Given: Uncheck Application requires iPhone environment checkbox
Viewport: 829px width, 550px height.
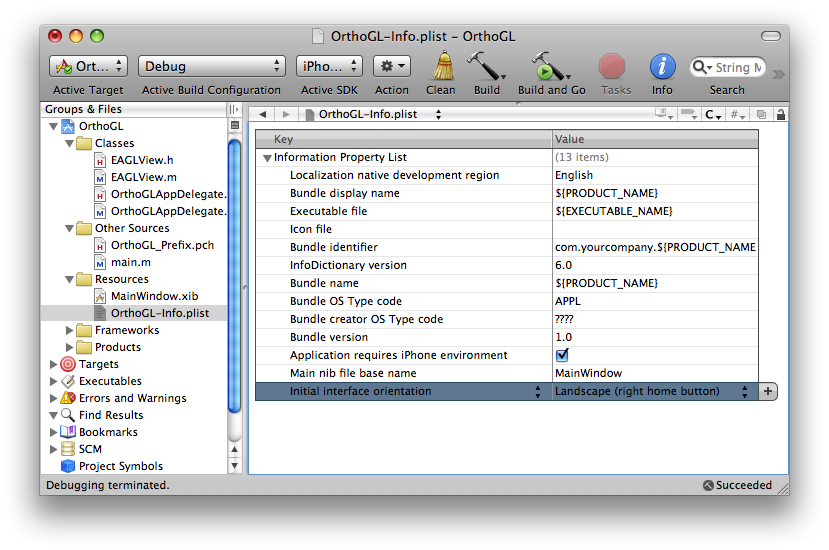Looking at the screenshot, I should pyautogui.click(x=562, y=355).
